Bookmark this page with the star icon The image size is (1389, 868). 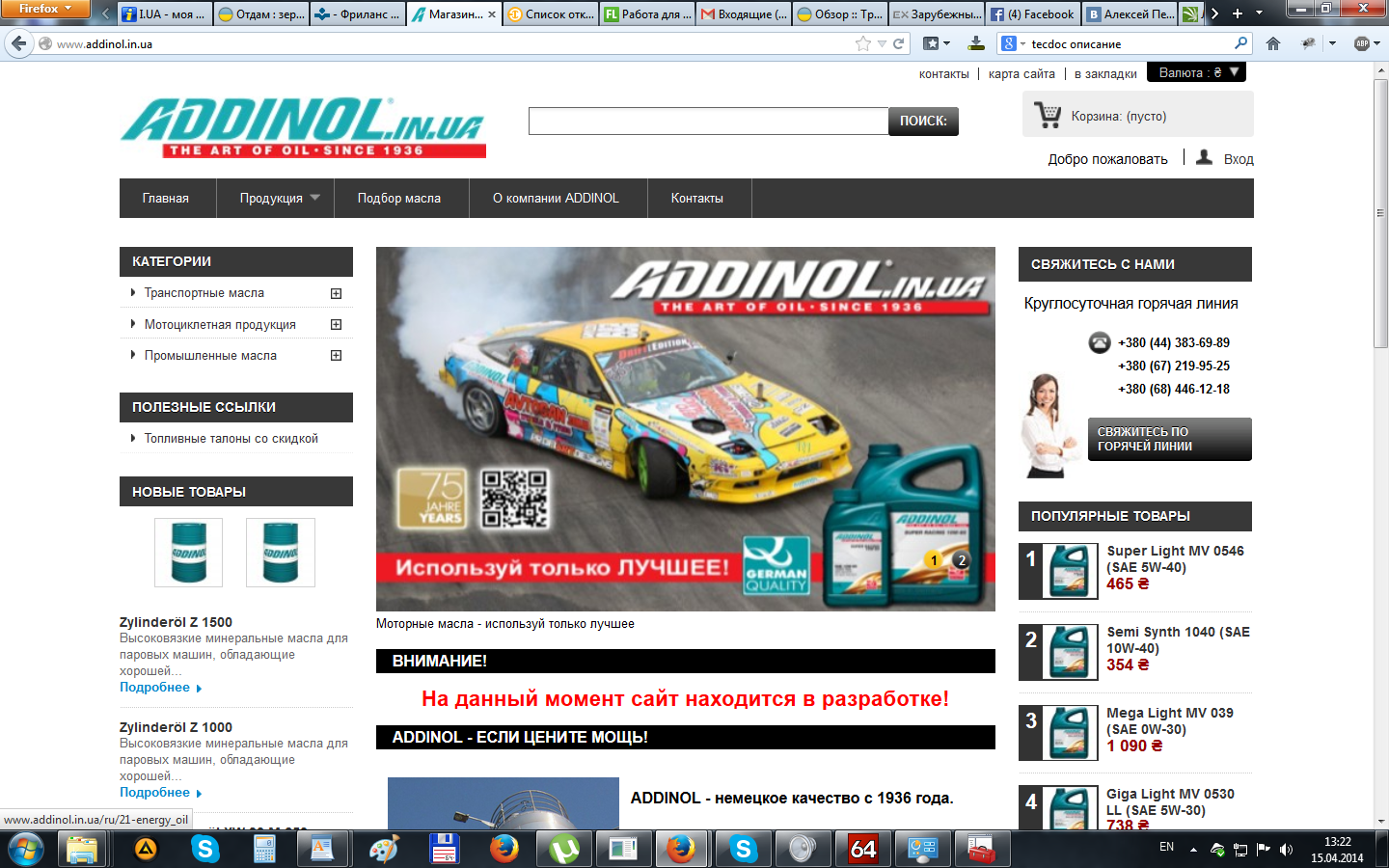[862, 43]
